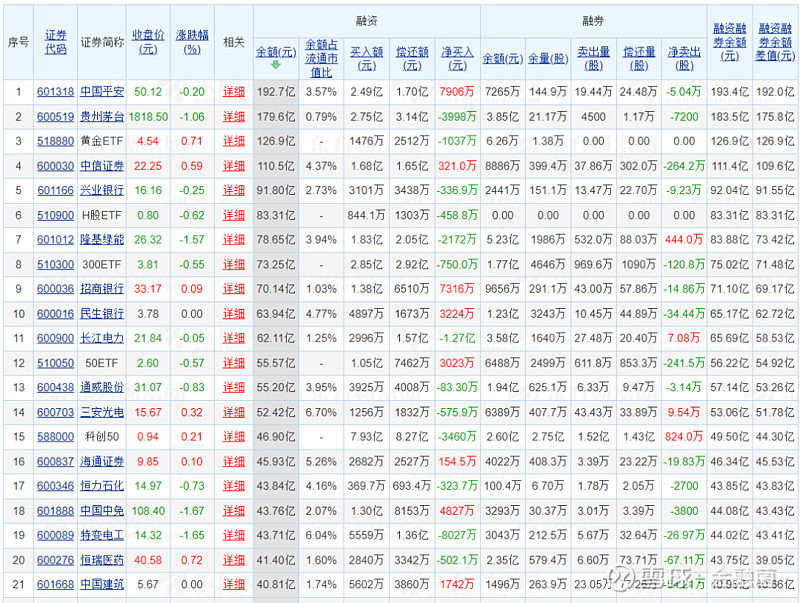Sort table by 涨跌幅(%) column header
800x603 pixels.
(192, 42)
